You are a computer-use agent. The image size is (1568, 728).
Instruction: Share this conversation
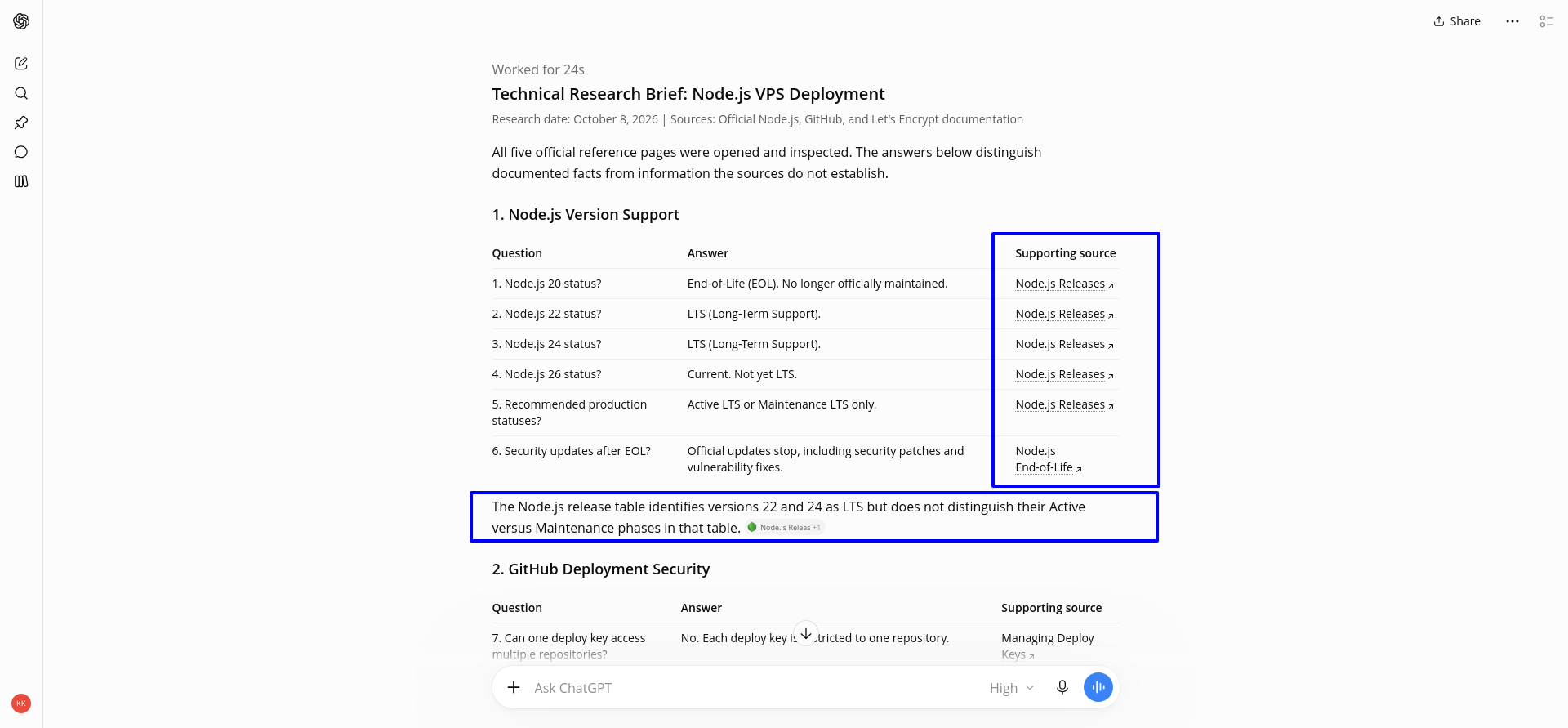click(x=1457, y=21)
